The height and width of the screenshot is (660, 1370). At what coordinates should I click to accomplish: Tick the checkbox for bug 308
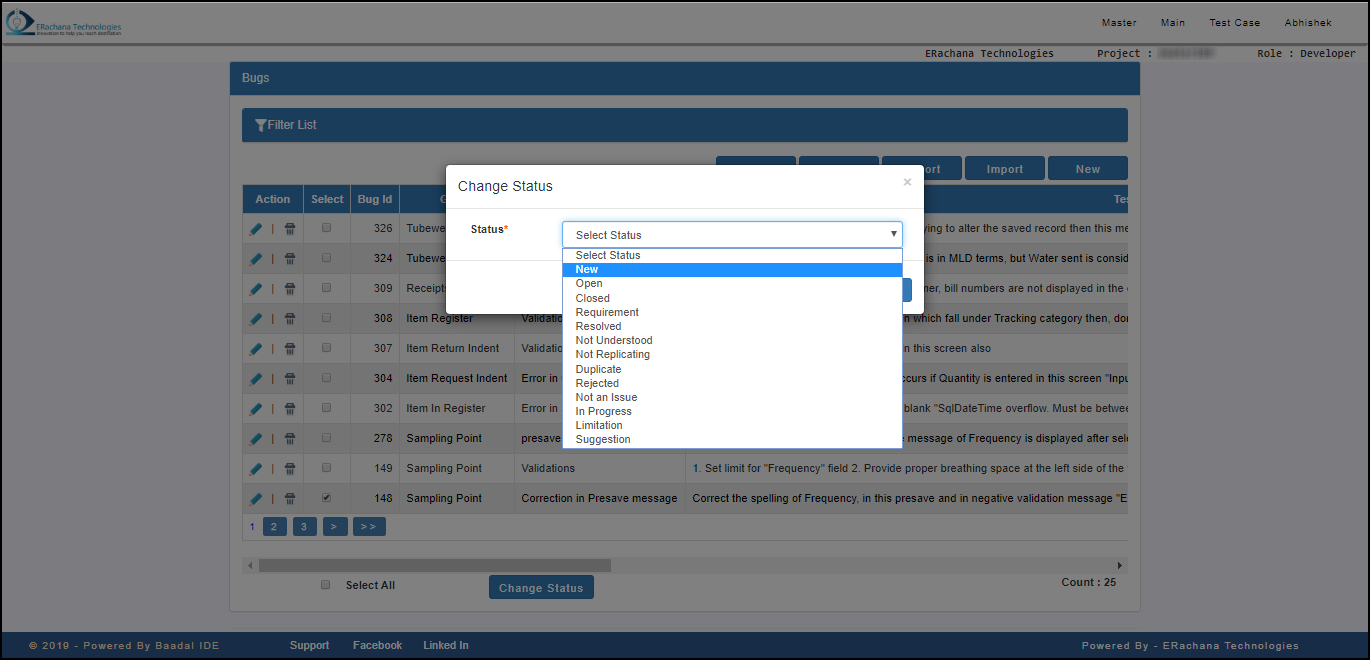coord(326,317)
